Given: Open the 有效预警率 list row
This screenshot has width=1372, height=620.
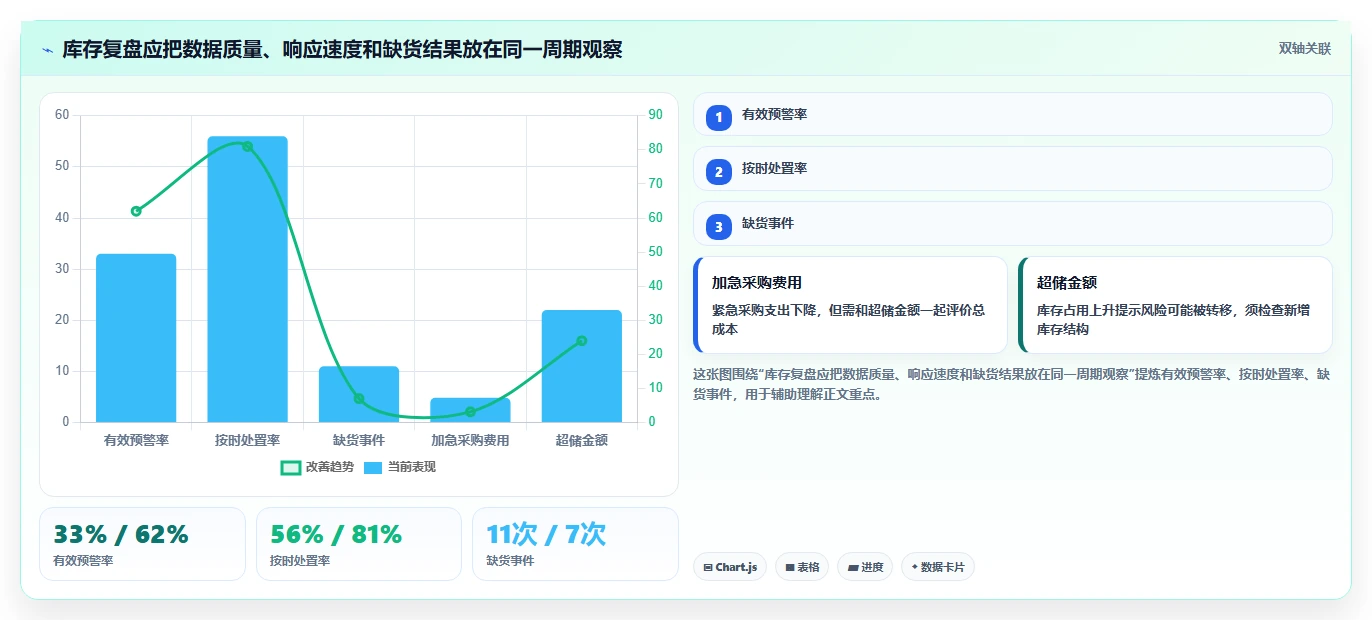Looking at the screenshot, I should (1013, 114).
